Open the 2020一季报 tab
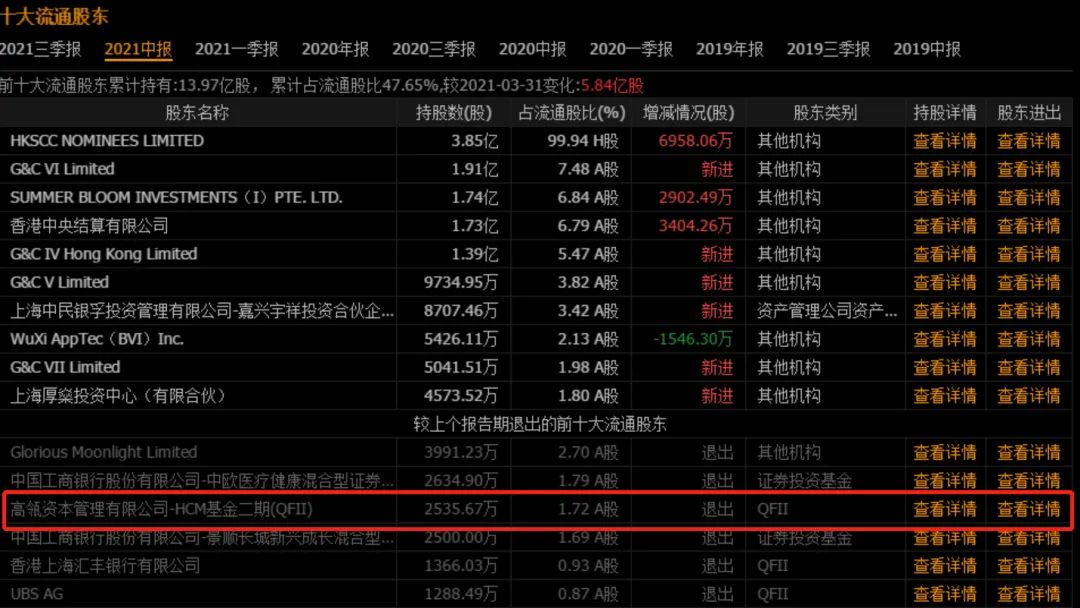This screenshot has height=608, width=1080. coord(631,50)
